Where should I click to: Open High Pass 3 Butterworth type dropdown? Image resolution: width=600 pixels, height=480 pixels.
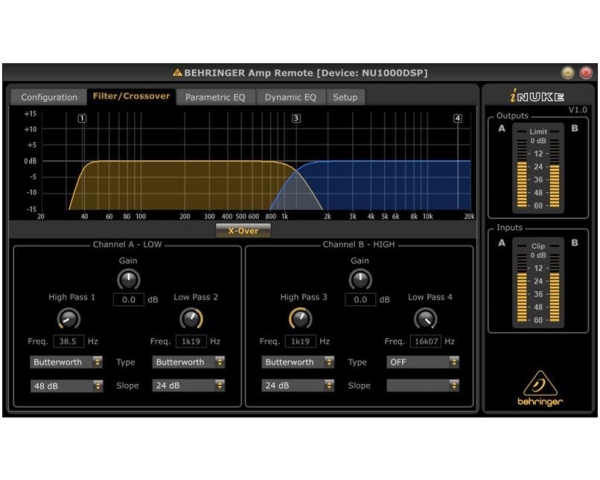298,362
